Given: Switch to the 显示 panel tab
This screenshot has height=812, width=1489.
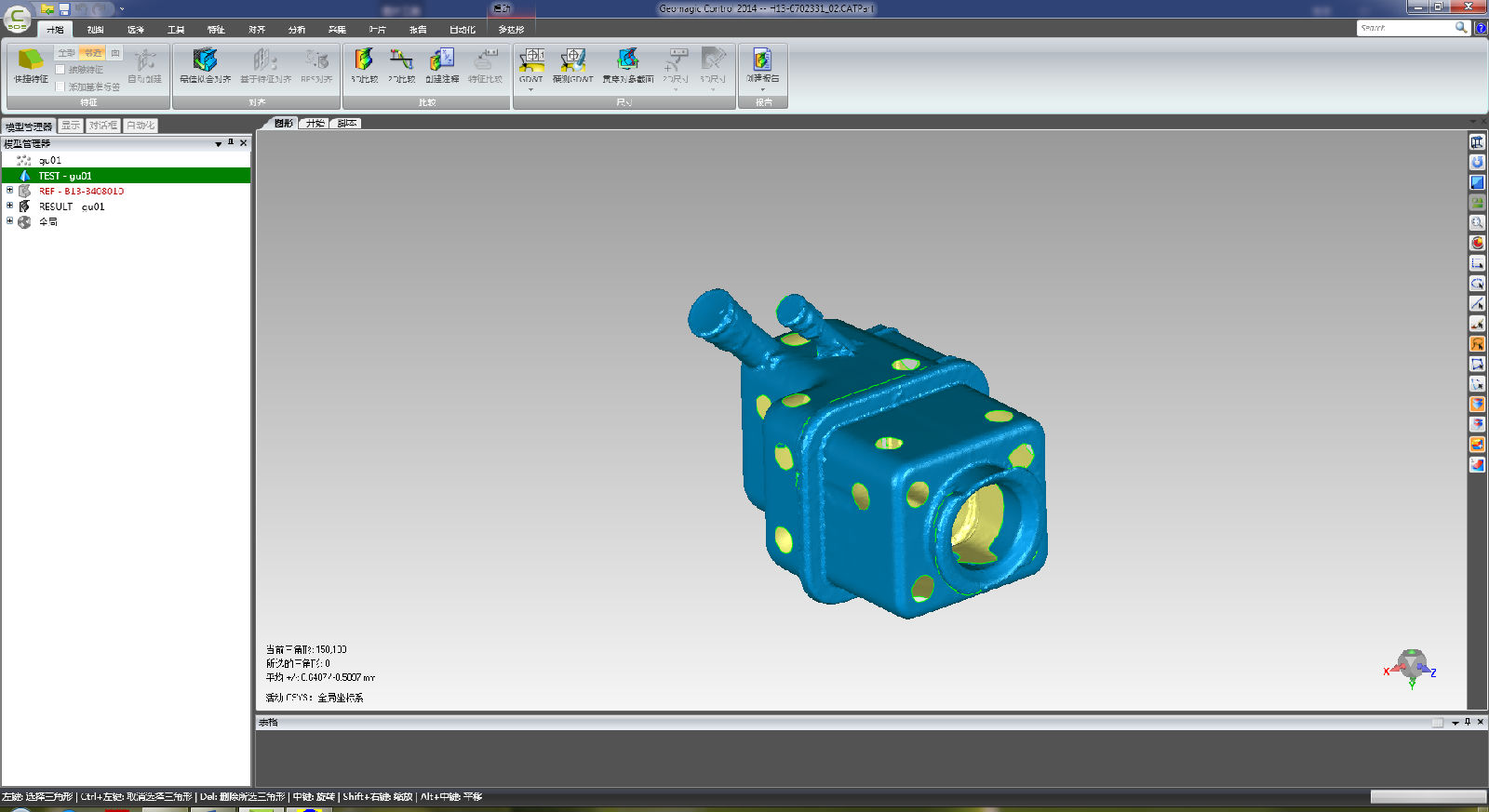Looking at the screenshot, I should pos(71,126).
